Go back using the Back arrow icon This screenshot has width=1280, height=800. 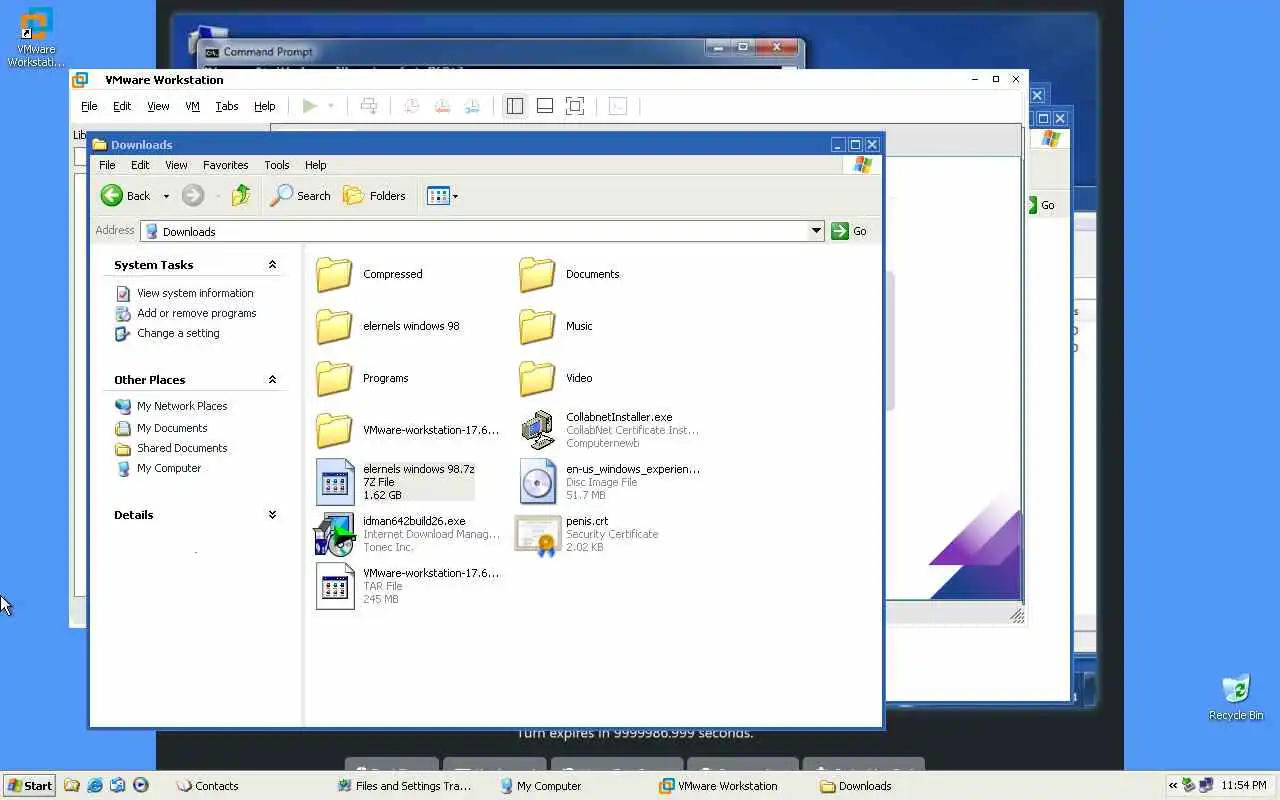pos(112,196)
